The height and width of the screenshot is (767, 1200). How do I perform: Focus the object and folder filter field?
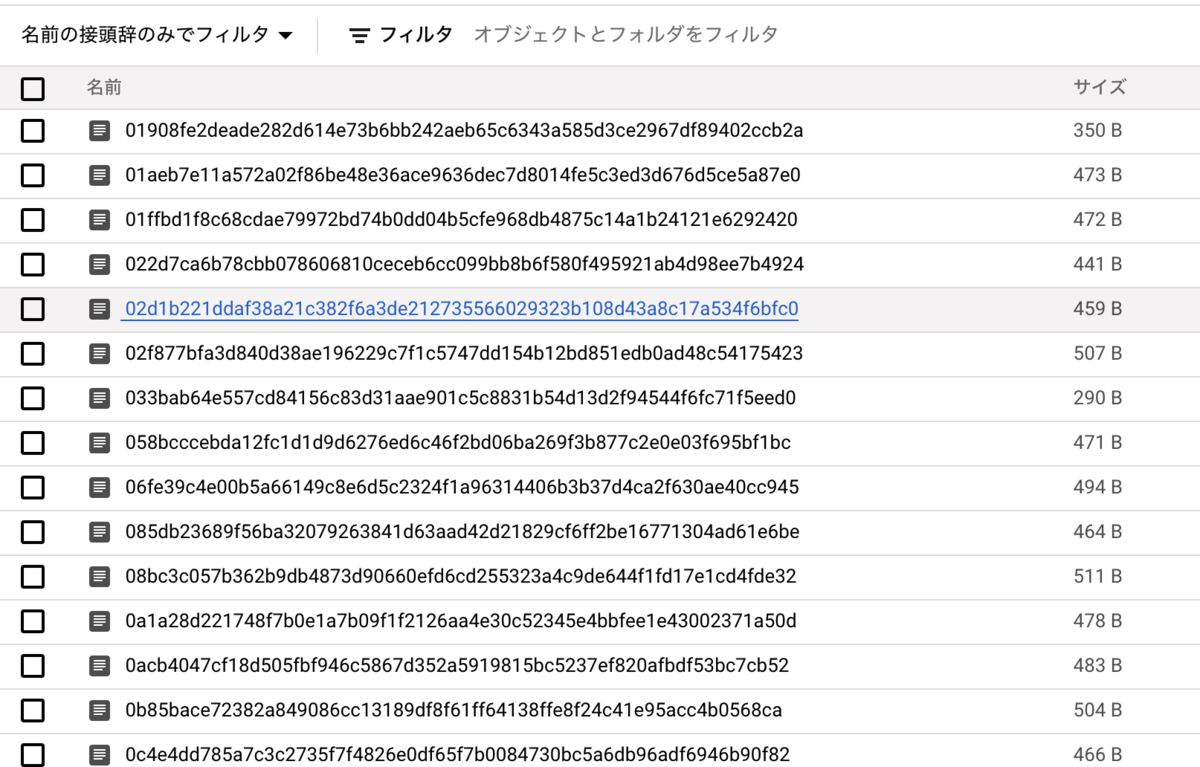click(x=625, y=35)
